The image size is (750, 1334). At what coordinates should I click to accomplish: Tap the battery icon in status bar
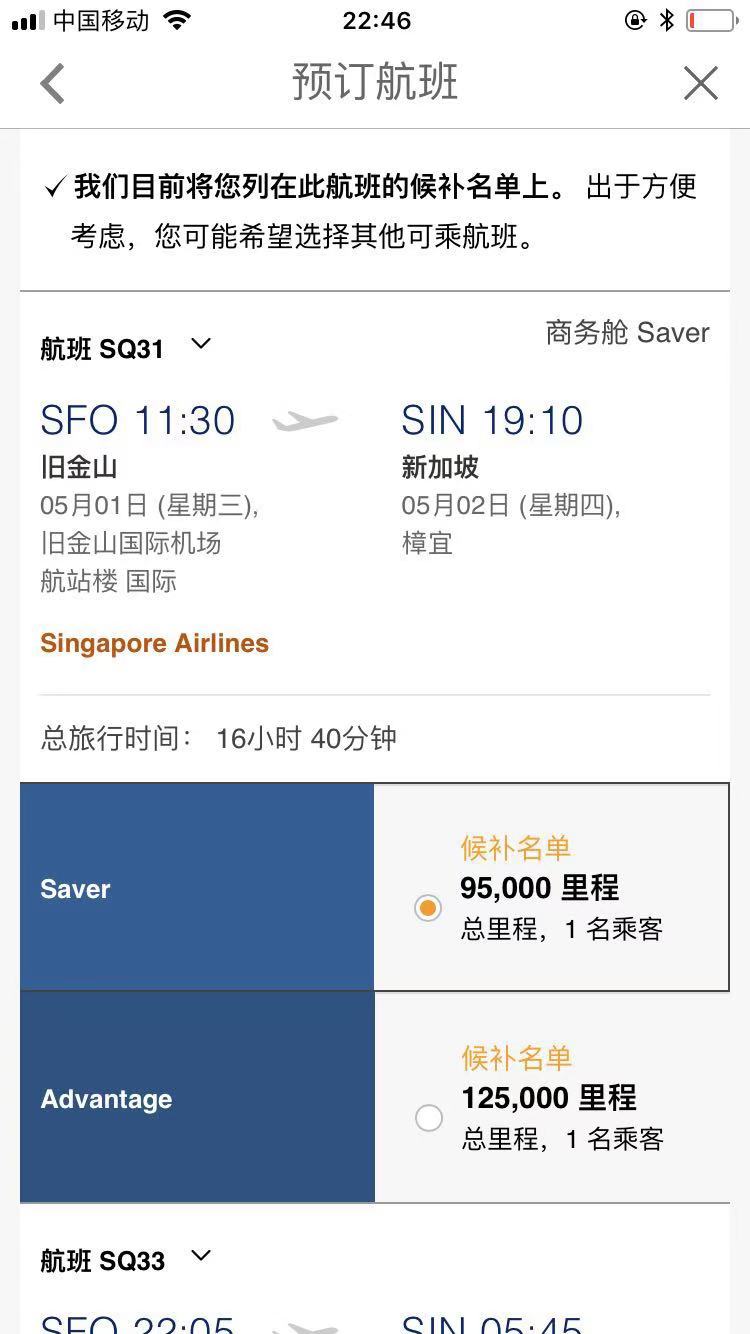[712, 20]
